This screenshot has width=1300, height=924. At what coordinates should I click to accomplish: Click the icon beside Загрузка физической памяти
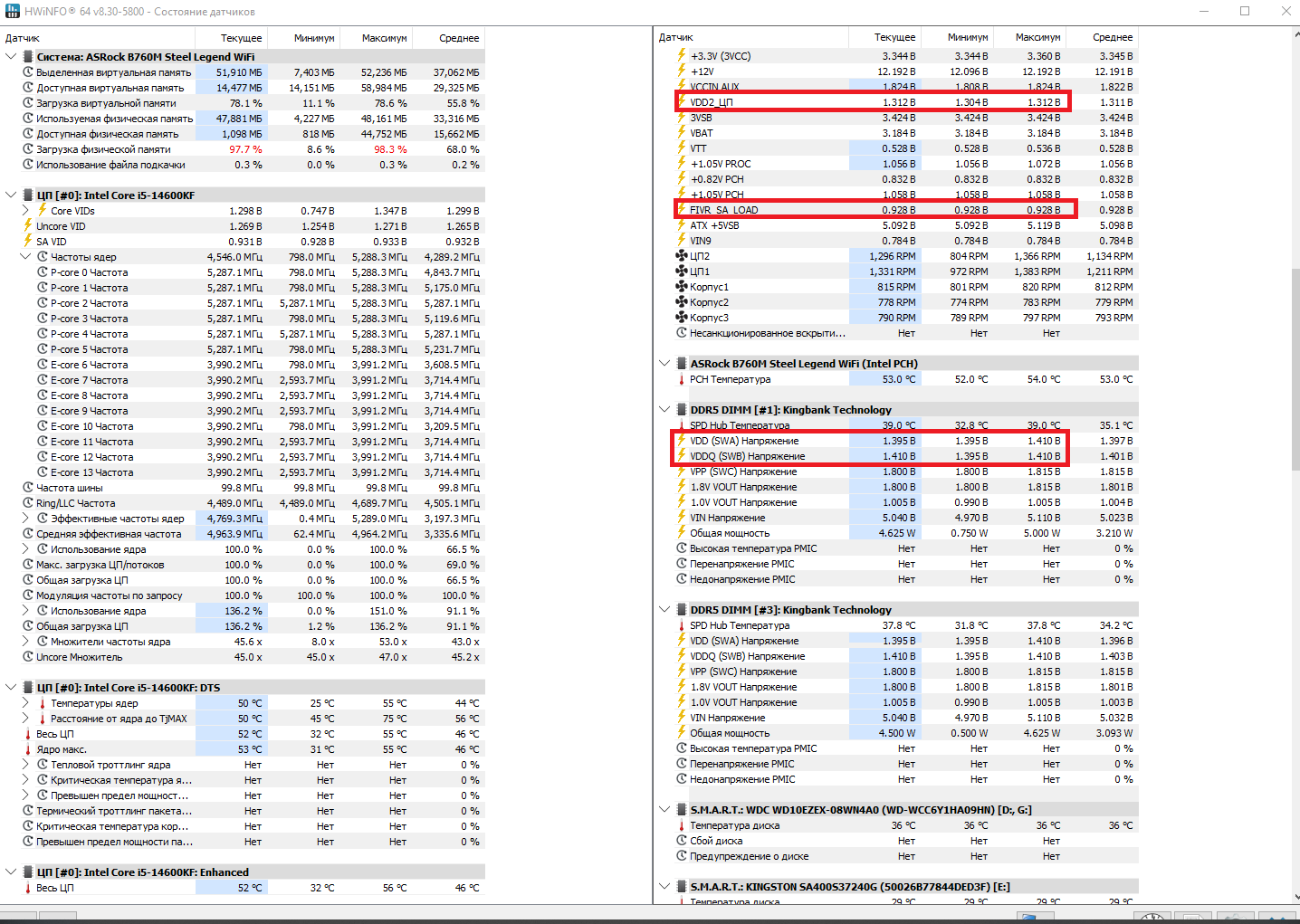28,149
